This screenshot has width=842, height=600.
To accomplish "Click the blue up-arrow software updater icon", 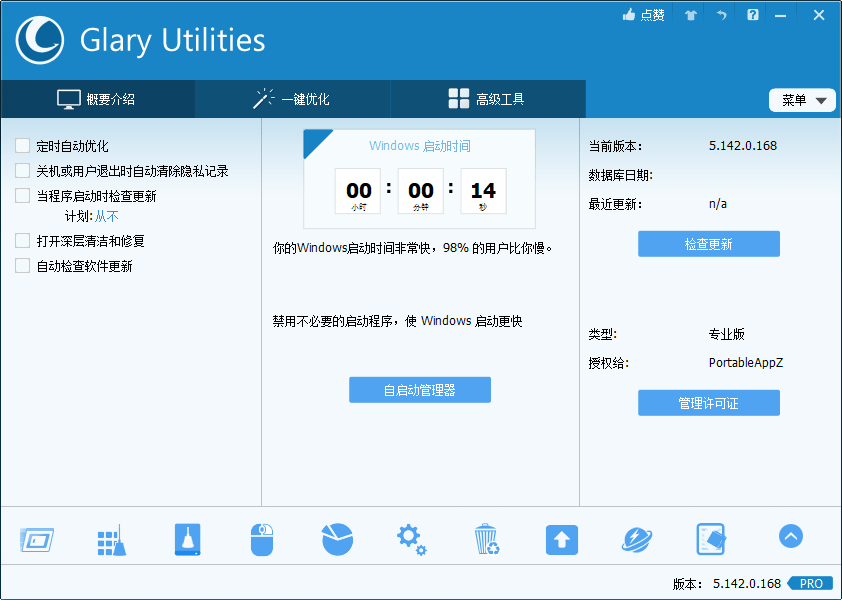I will click(x=561, y=539).
